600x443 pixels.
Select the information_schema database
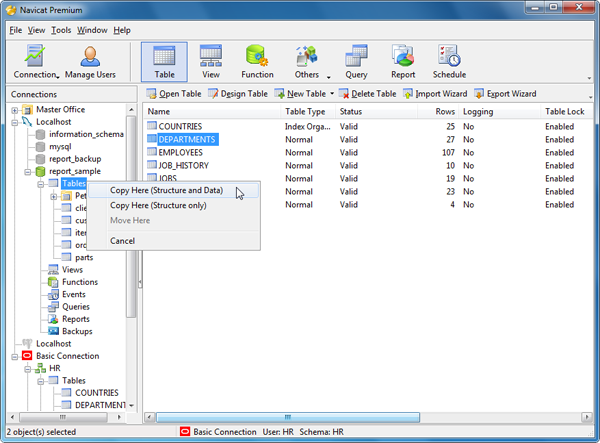86,134
